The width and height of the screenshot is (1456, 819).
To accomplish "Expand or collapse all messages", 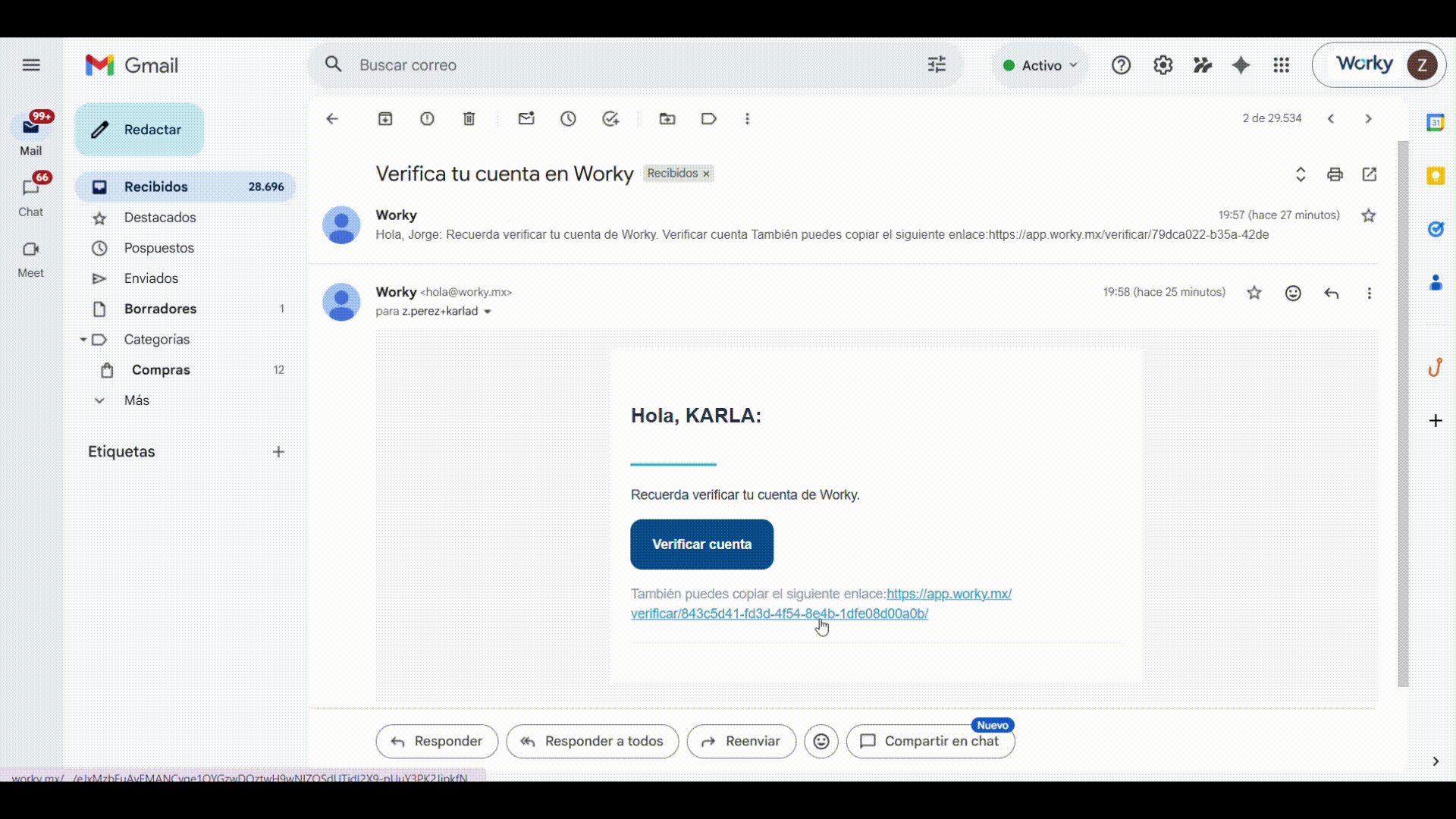I will [x=1301, y=174].
